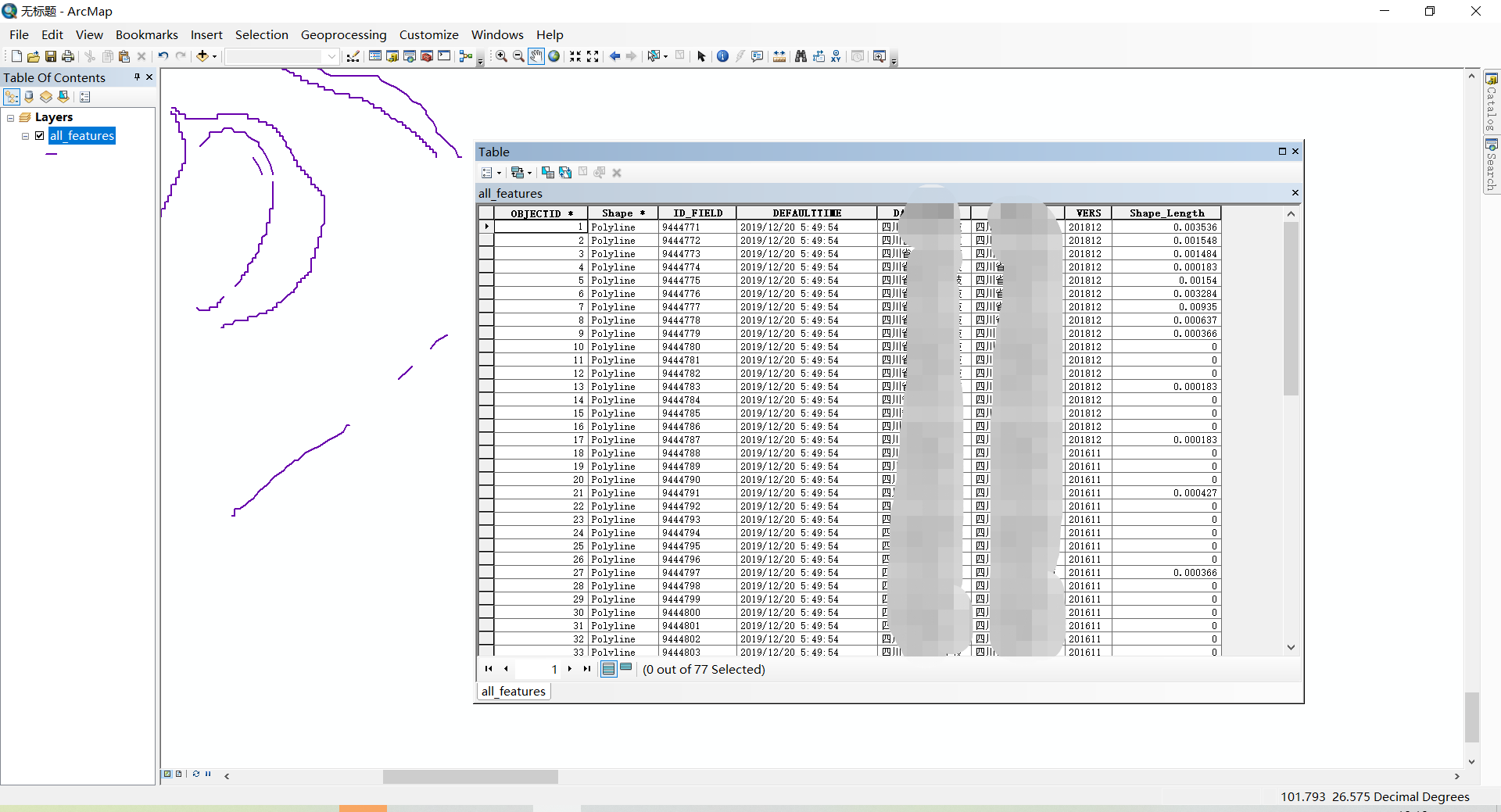Open the Find tool (binoculars)

point(801,56)
